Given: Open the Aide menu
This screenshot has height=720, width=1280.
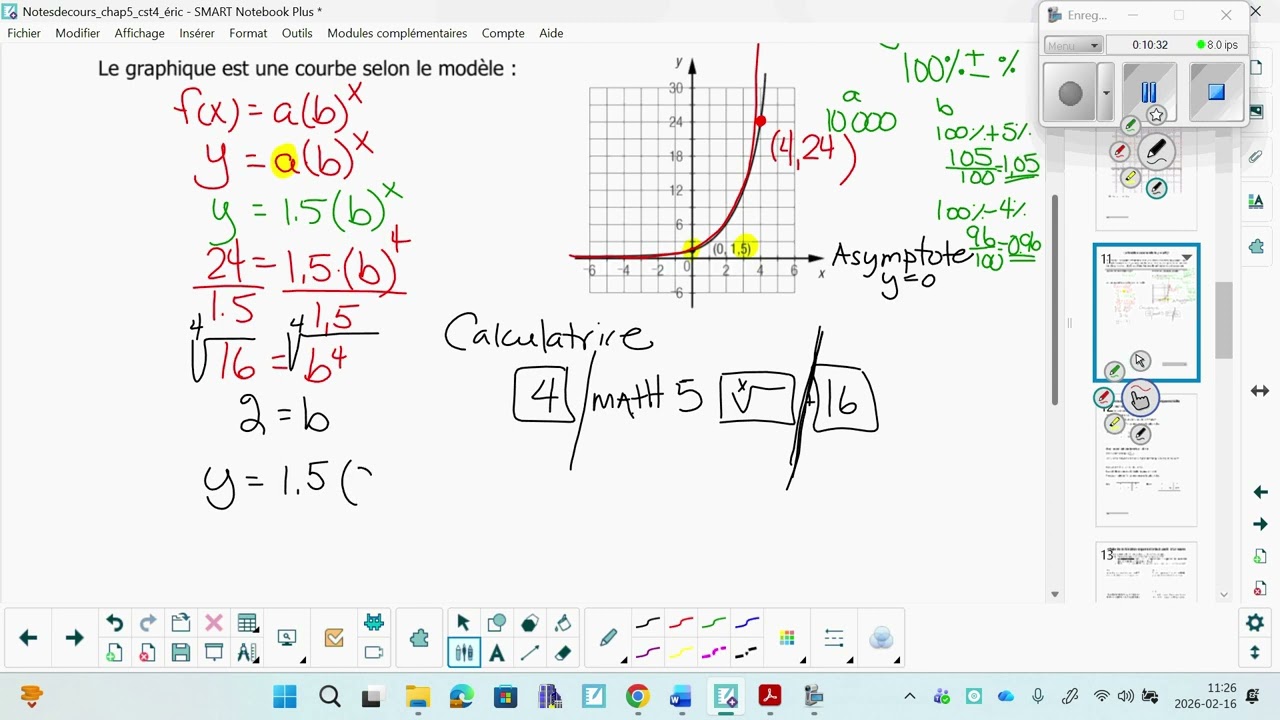Looking at the screenshot, I should 551,33.
